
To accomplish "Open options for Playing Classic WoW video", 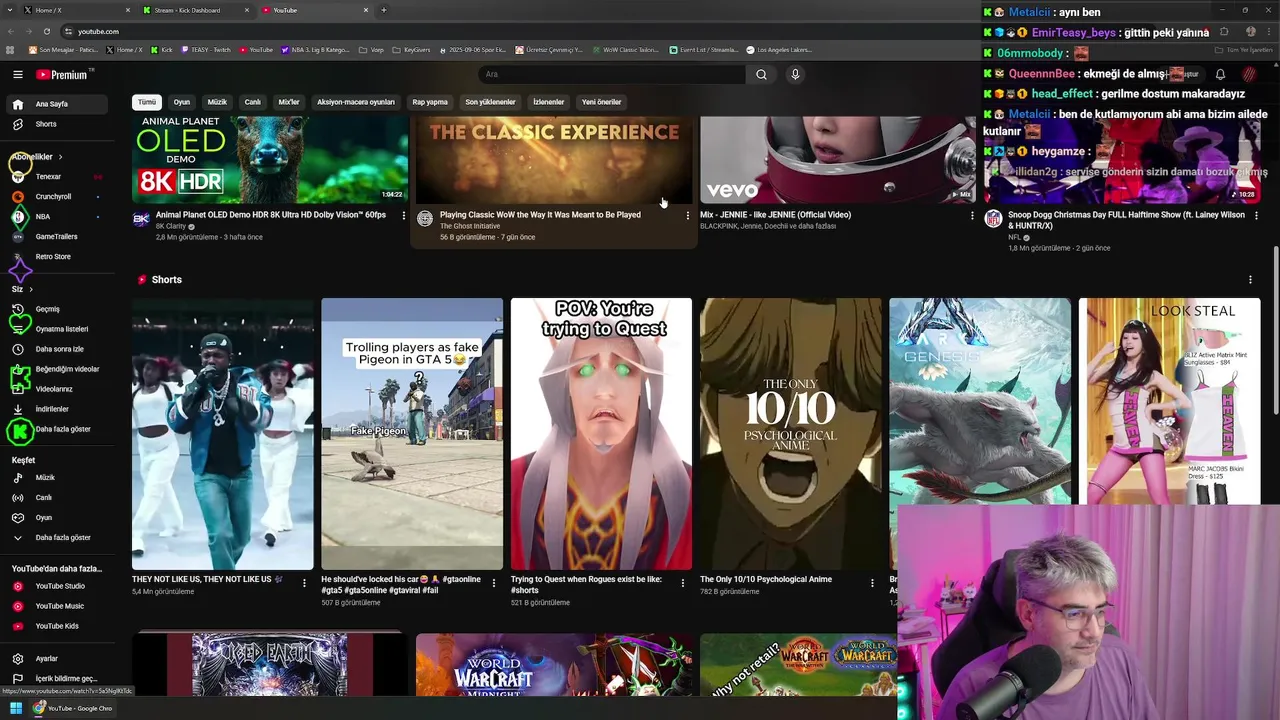I will click(x=687, y=216).
